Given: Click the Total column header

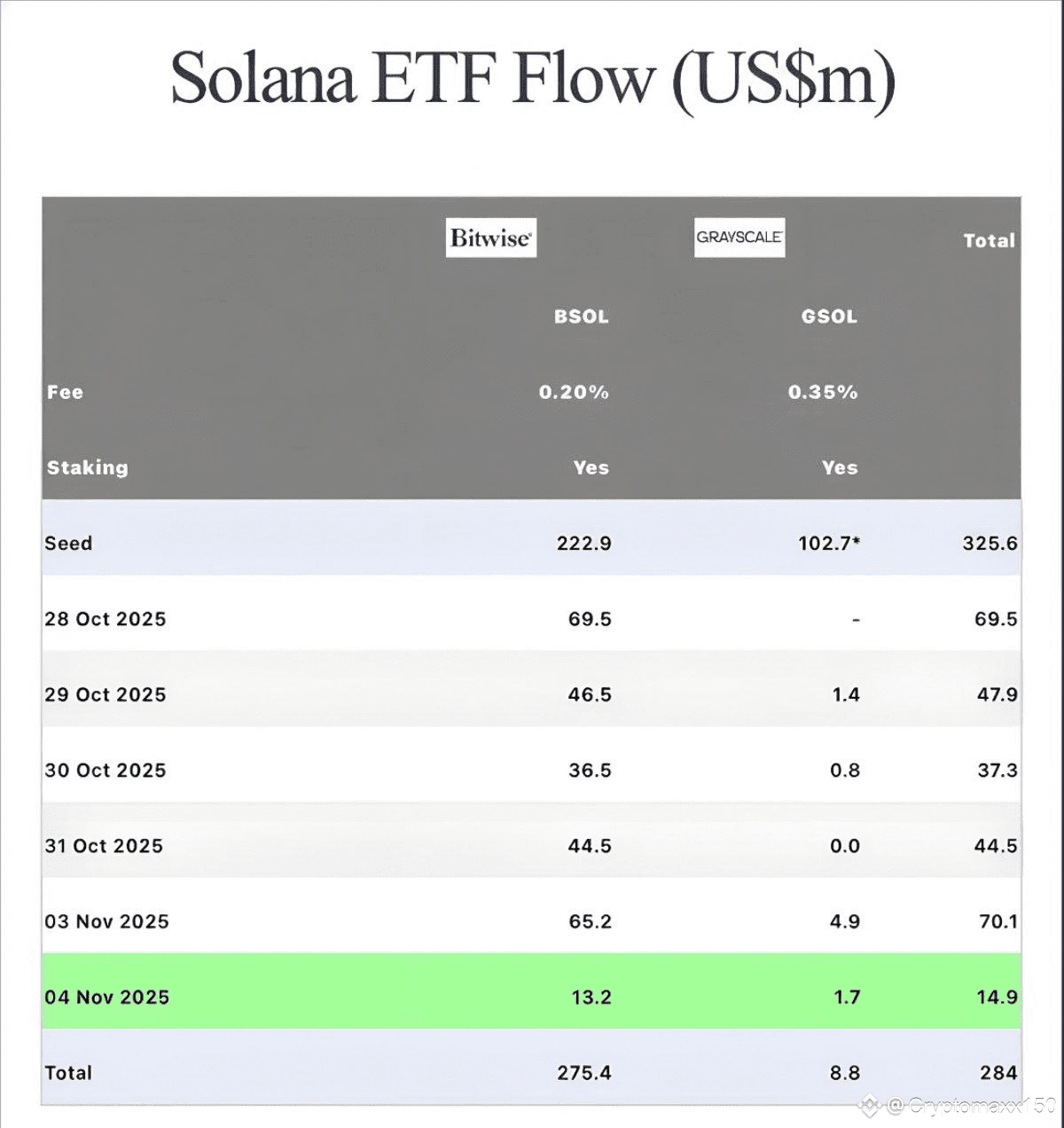Looking at the screenshot, I should [989, 240].
